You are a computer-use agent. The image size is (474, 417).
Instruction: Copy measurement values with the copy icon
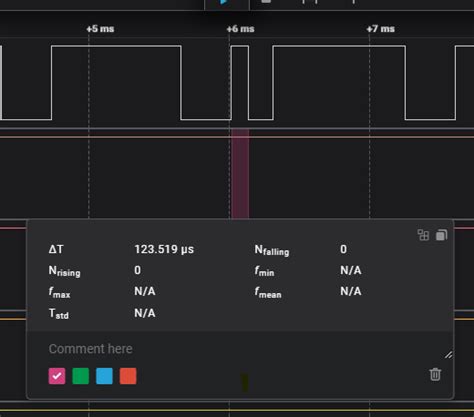coord(442,235)
